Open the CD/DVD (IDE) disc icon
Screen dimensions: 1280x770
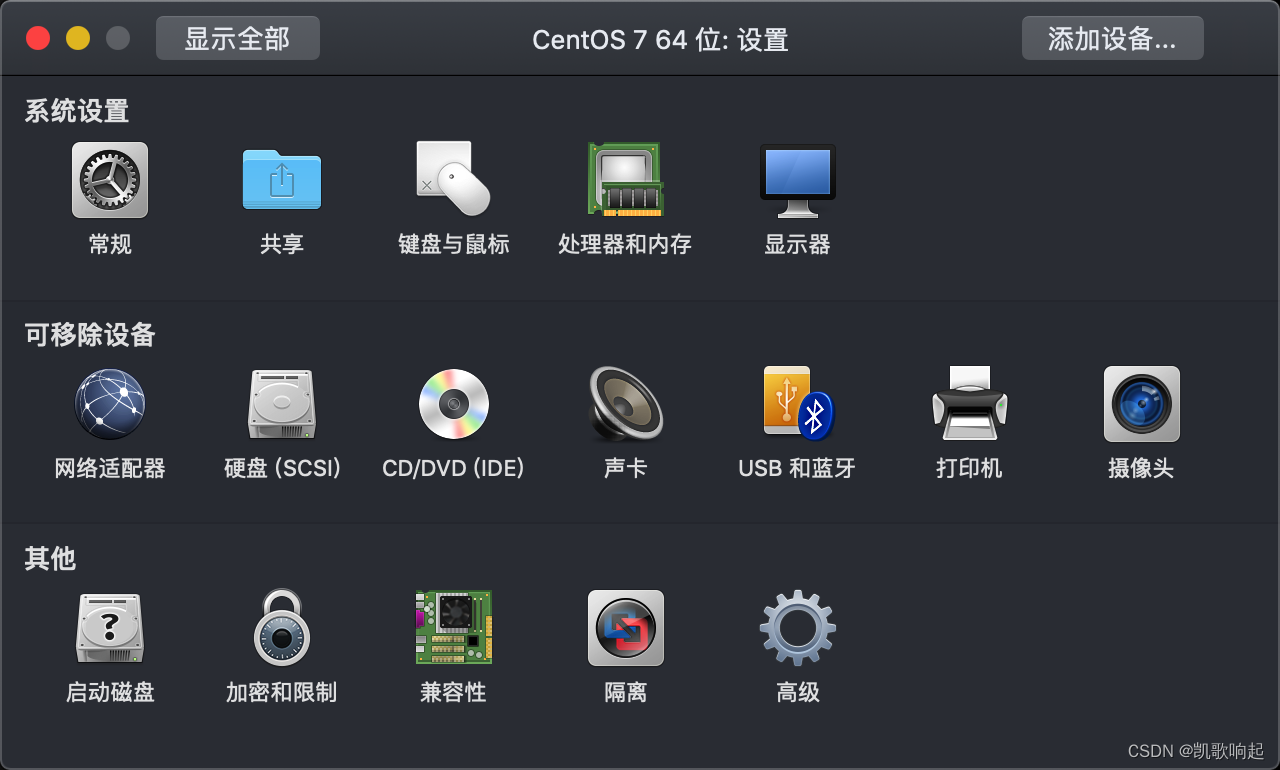454,404
